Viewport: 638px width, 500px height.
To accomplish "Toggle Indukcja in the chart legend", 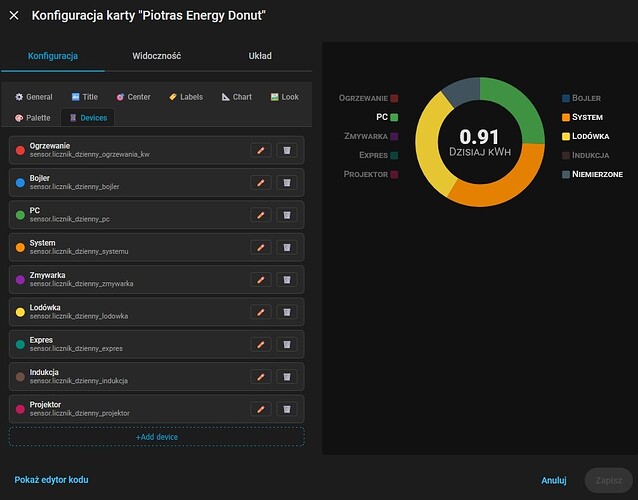I will [586, 155].
